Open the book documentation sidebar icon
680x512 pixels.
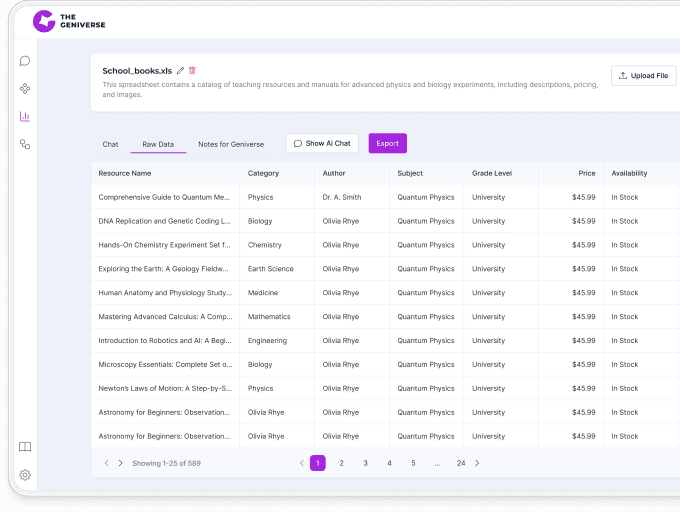pyautogui.click(x=25, y=447)
